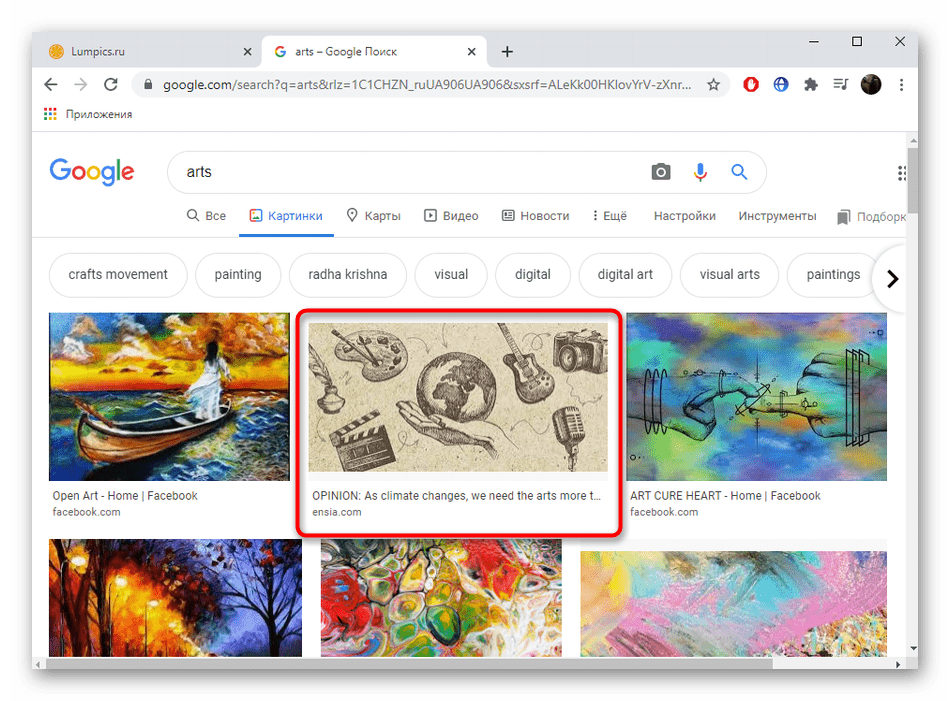The width and height of the screenshot is (950, 701).
Task: Click the Google logo
Action: coord(92,172)
